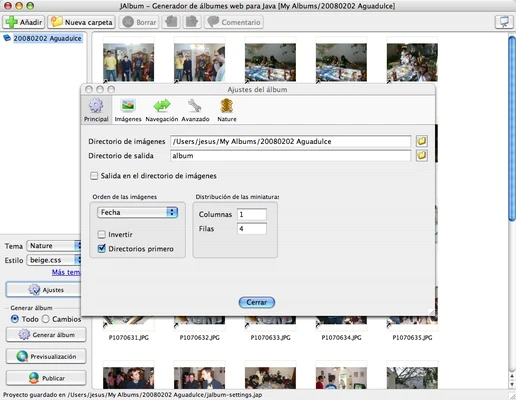Click the Cerrar button
516x400 pixels.
click(257, 302)
